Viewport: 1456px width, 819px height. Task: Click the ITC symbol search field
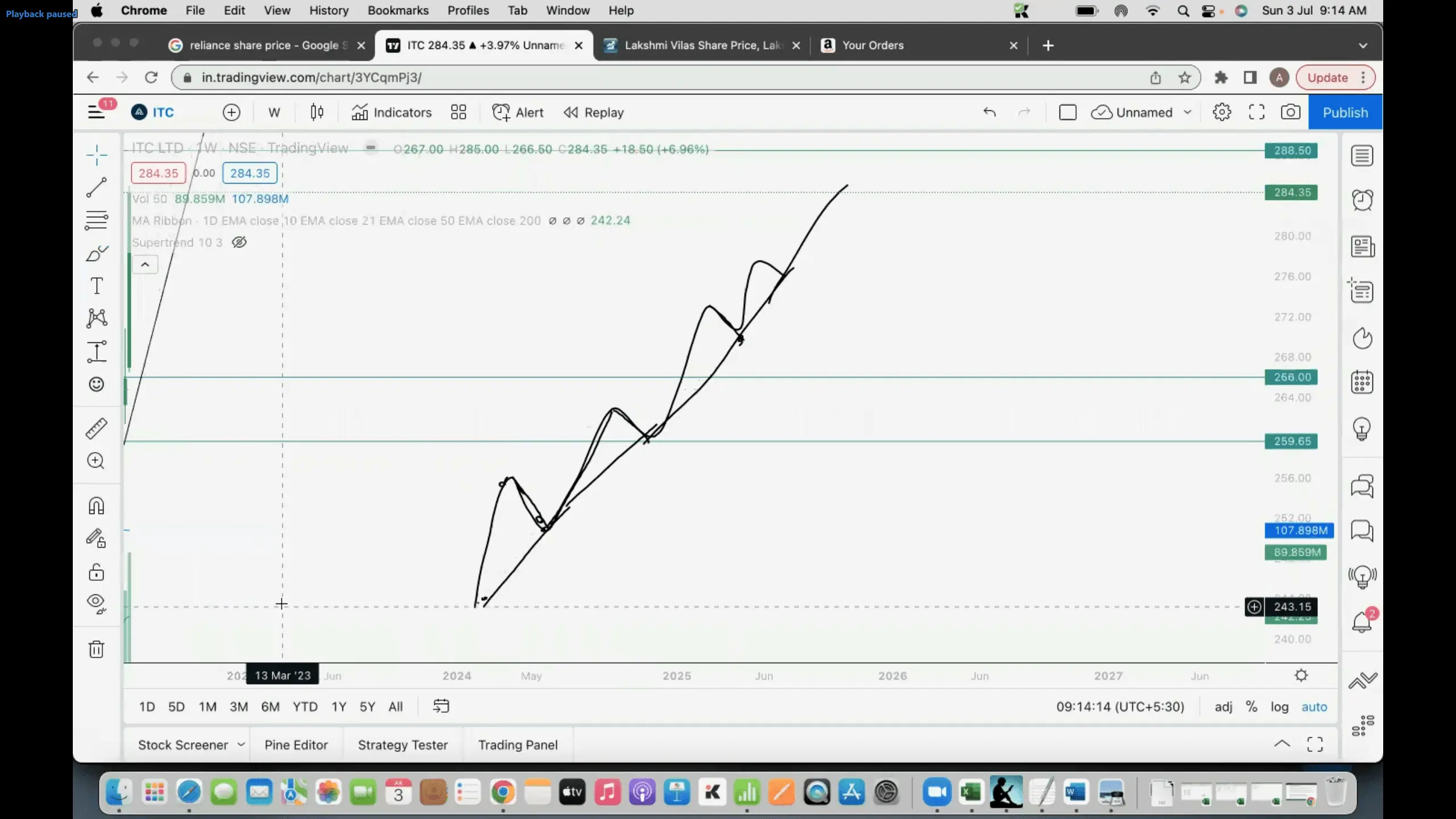pyautogui.click(x=163, y=112)
